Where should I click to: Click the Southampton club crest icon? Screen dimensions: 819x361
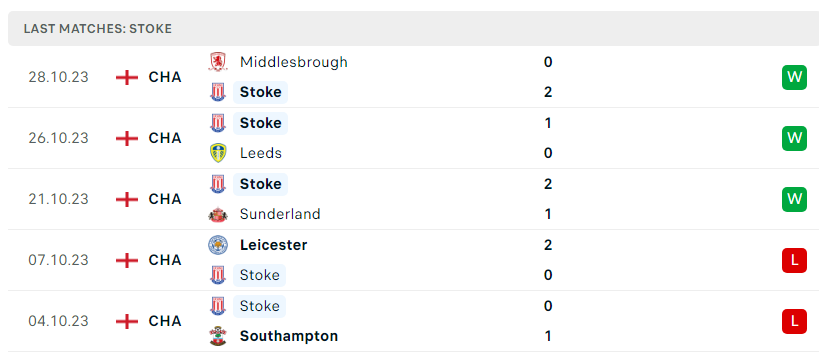(x=217, y=336)
